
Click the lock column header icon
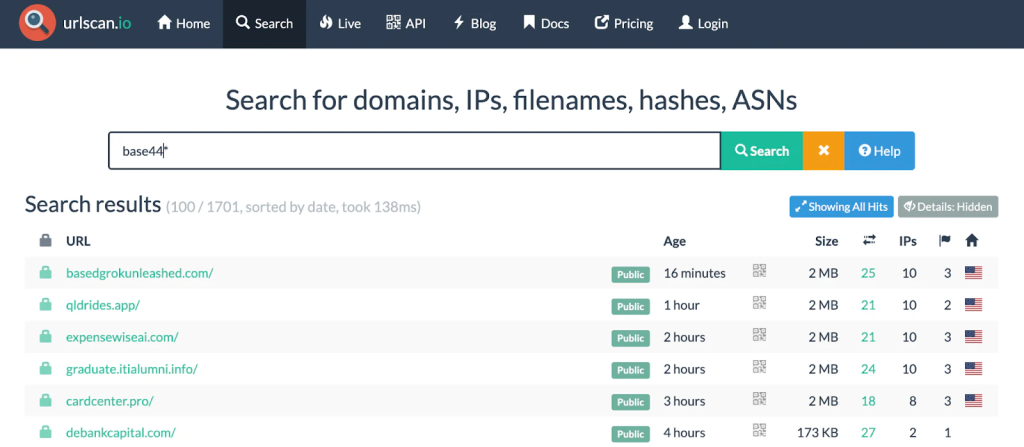(45, 241)
